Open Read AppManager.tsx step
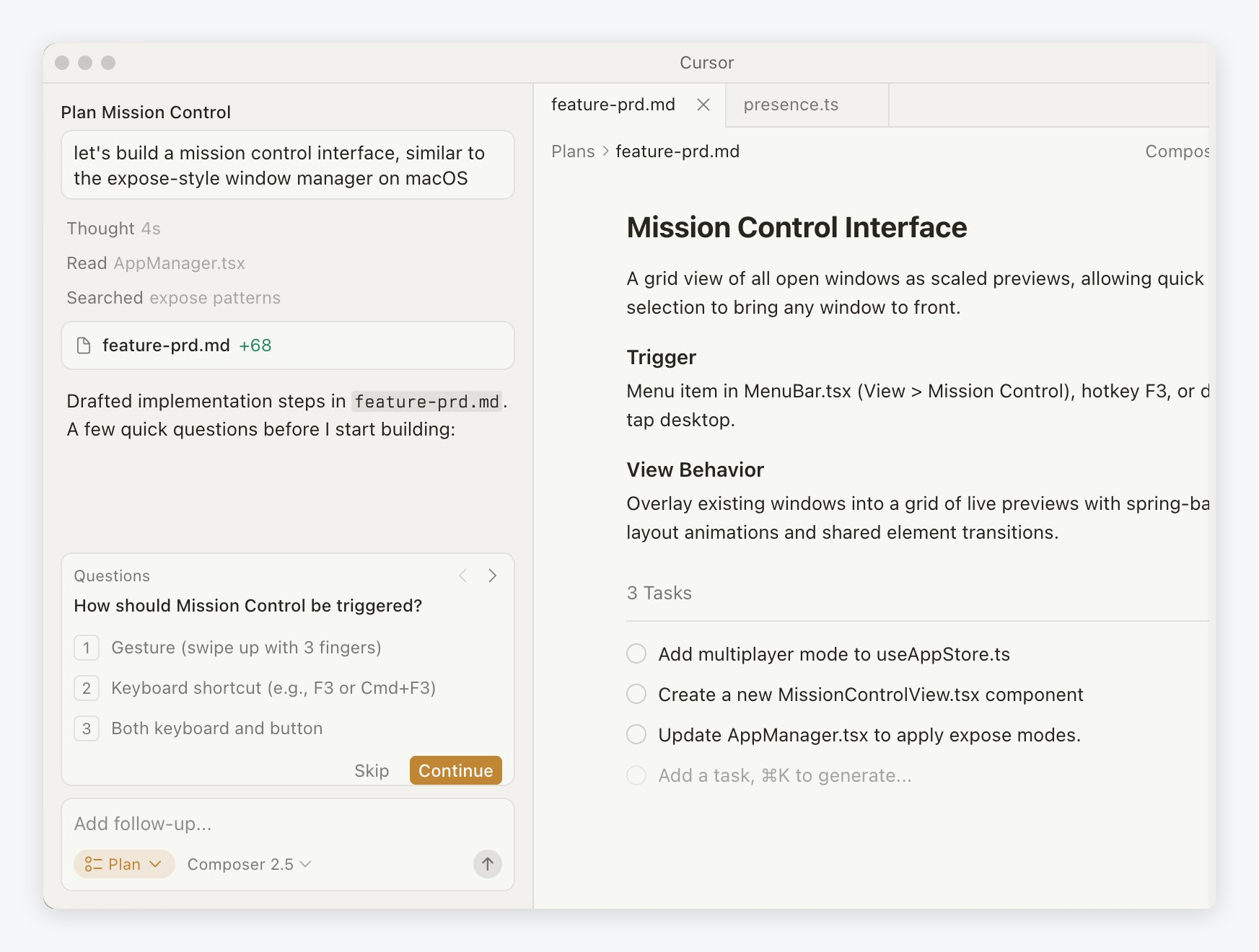Image resolution: width=1259 pixels, height=952 pixels. 156,263
